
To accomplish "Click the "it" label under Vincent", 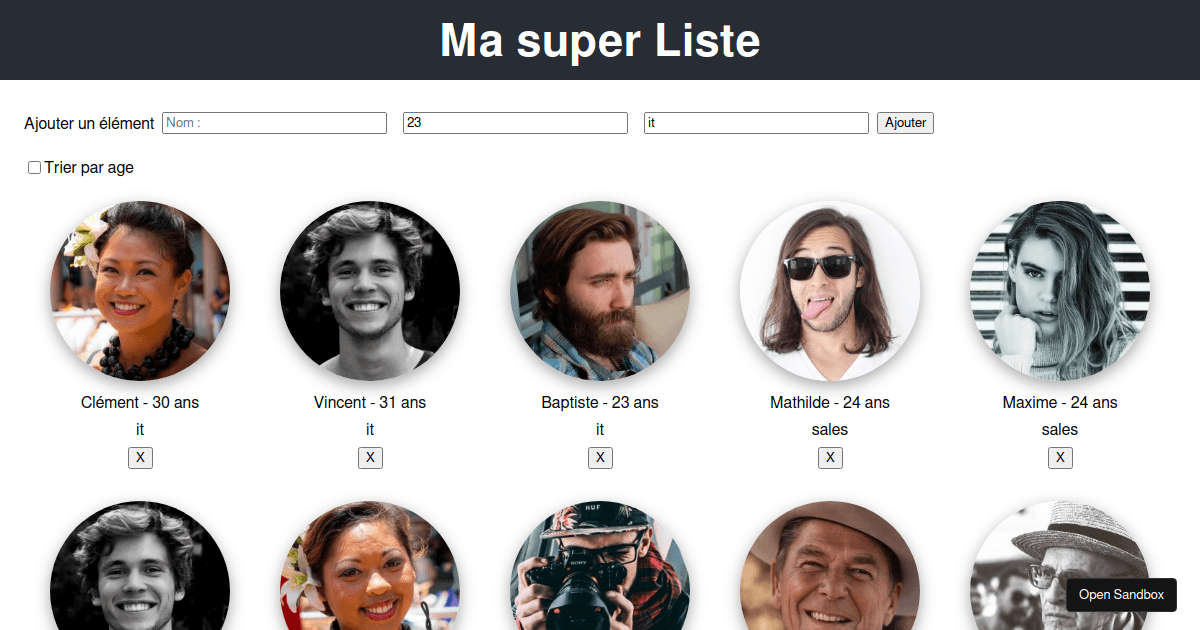I will tap(370, 429).
